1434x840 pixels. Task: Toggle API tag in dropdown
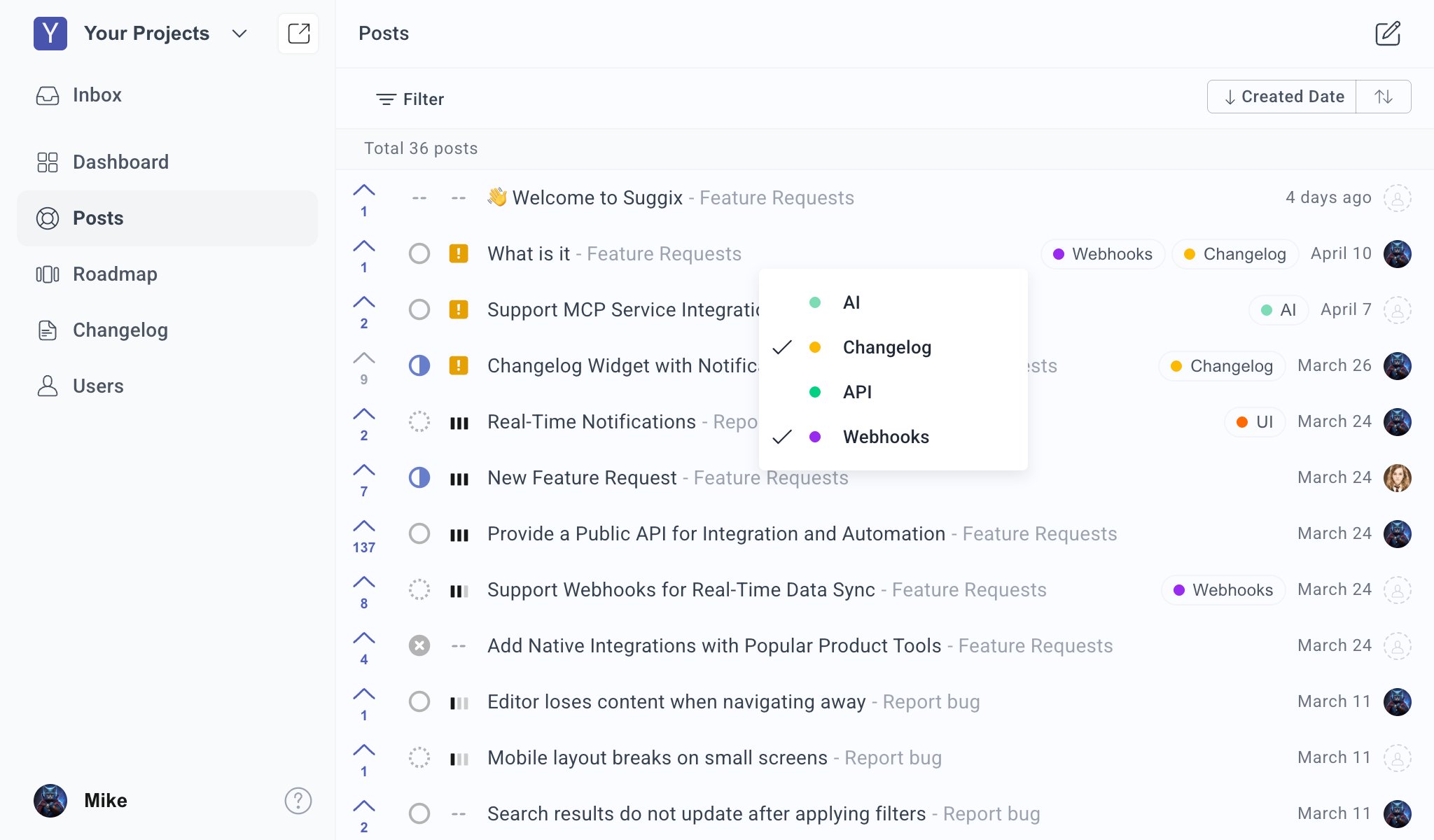893,392
